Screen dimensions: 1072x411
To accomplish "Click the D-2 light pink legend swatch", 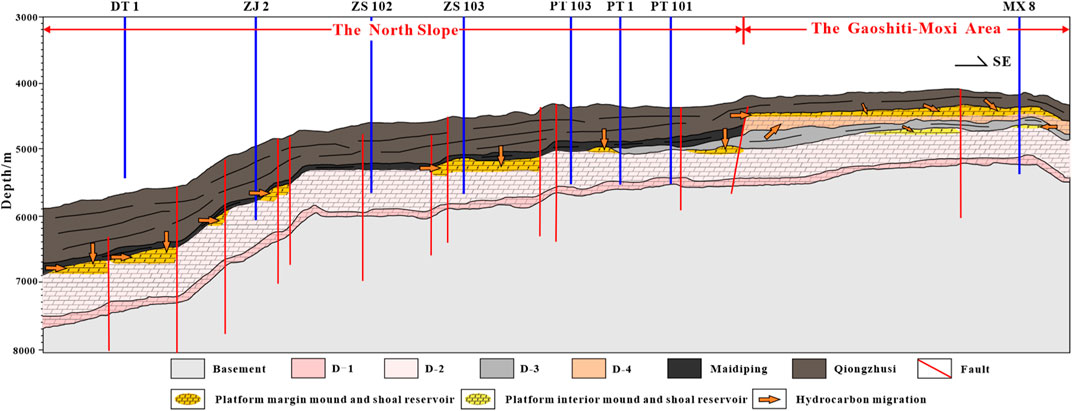I will pos(402,369).
